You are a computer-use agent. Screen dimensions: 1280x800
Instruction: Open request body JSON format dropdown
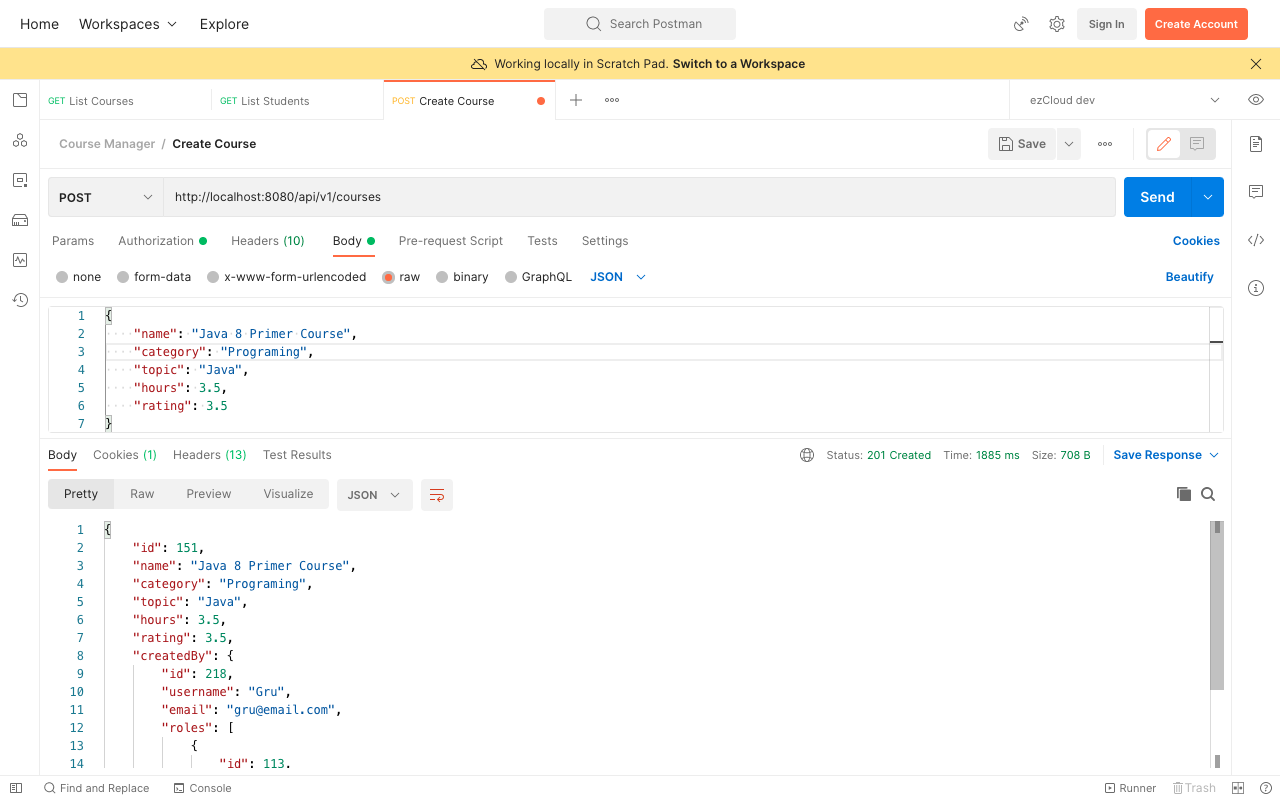(x=618, y=277)
